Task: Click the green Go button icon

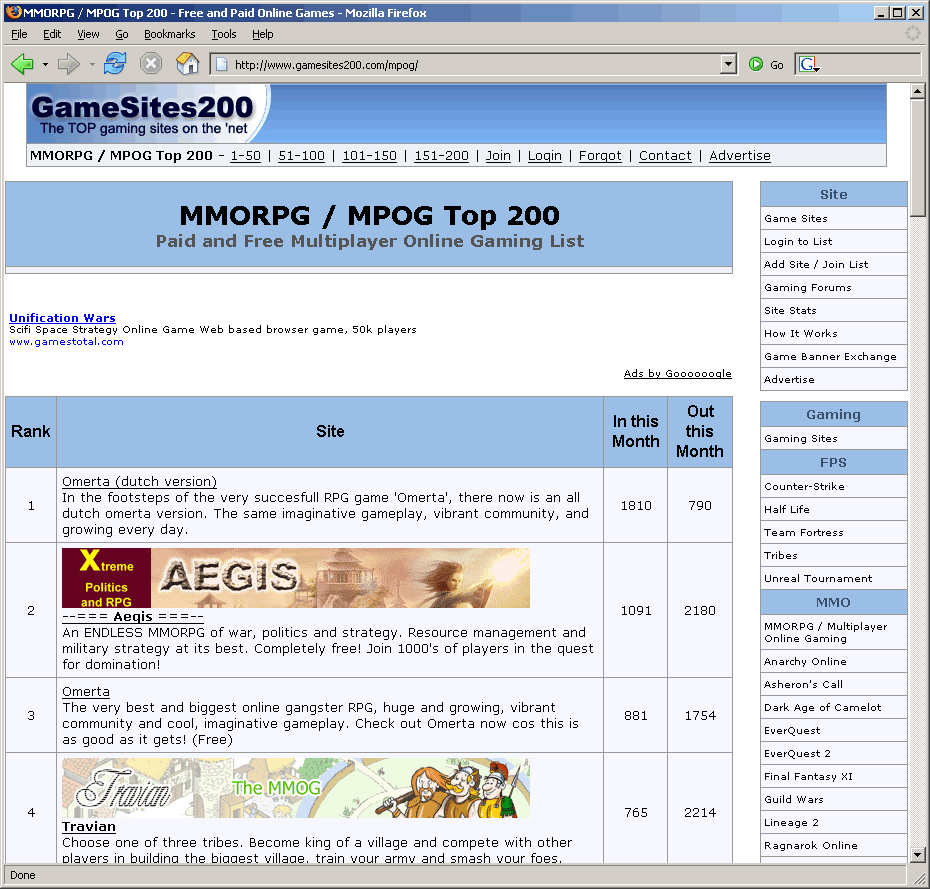Action: [x=756, y=64]
